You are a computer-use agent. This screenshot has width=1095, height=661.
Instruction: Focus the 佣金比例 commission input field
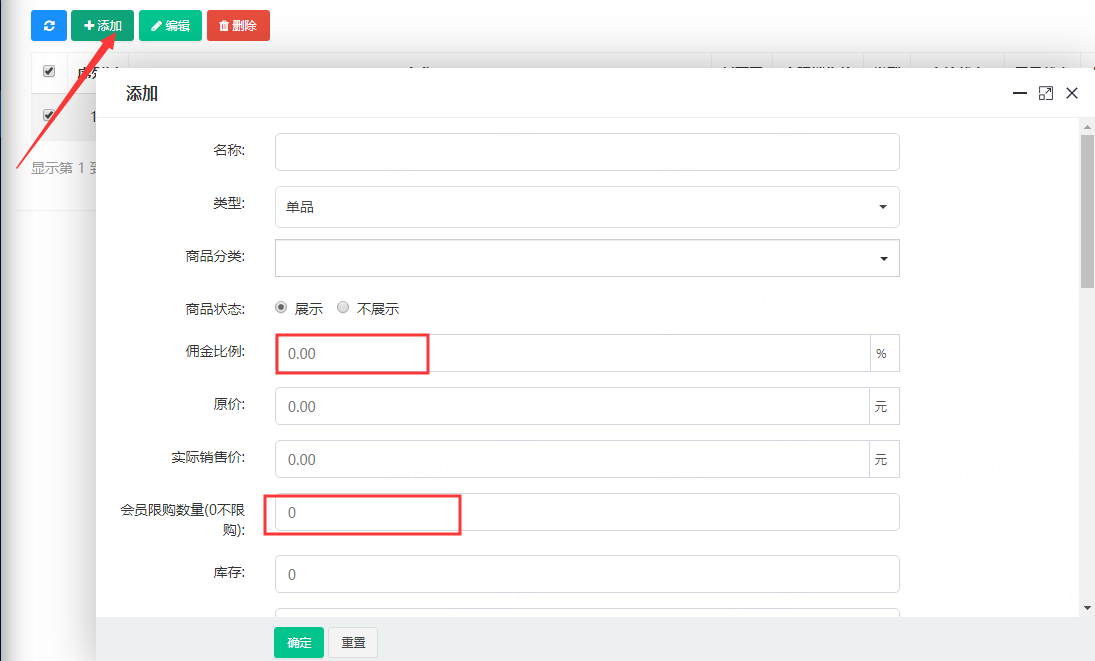coord(573,353)
